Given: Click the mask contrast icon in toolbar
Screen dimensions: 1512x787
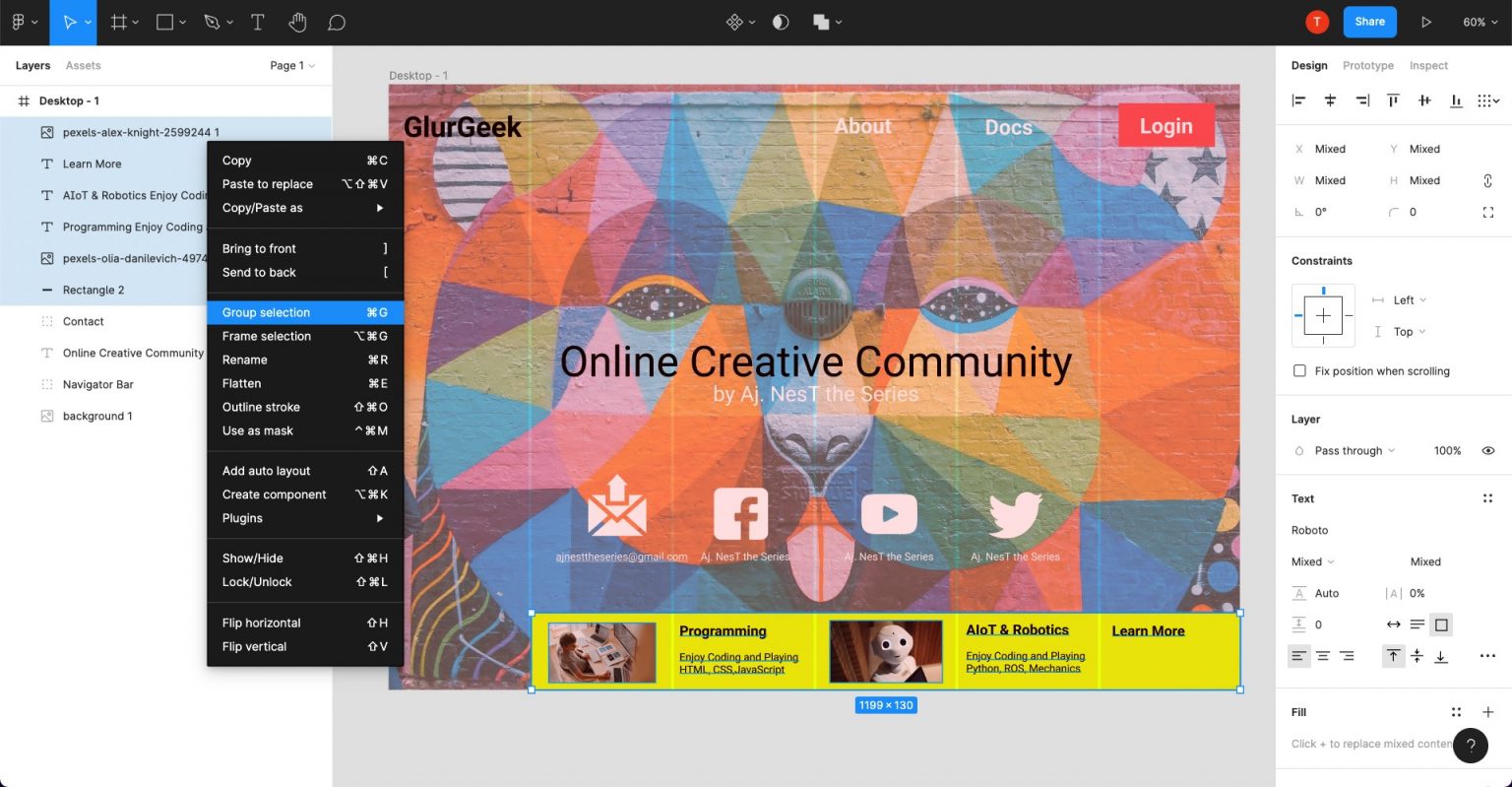Looking at the screenshot, I should [781, 22].
